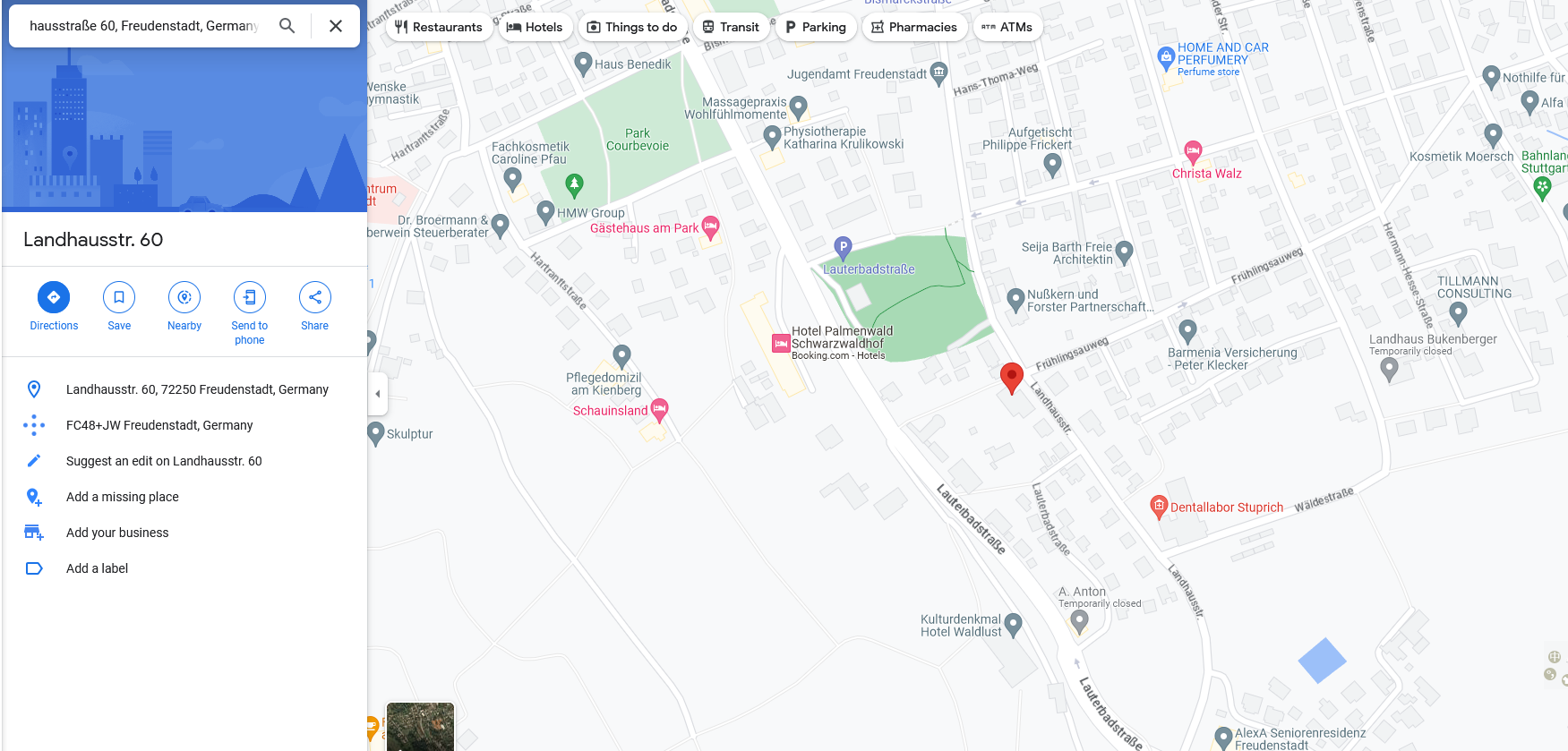The image size is (1568, 751).
Task: Select the red Landhausstr. 60 map pin
Action: 1012,379
